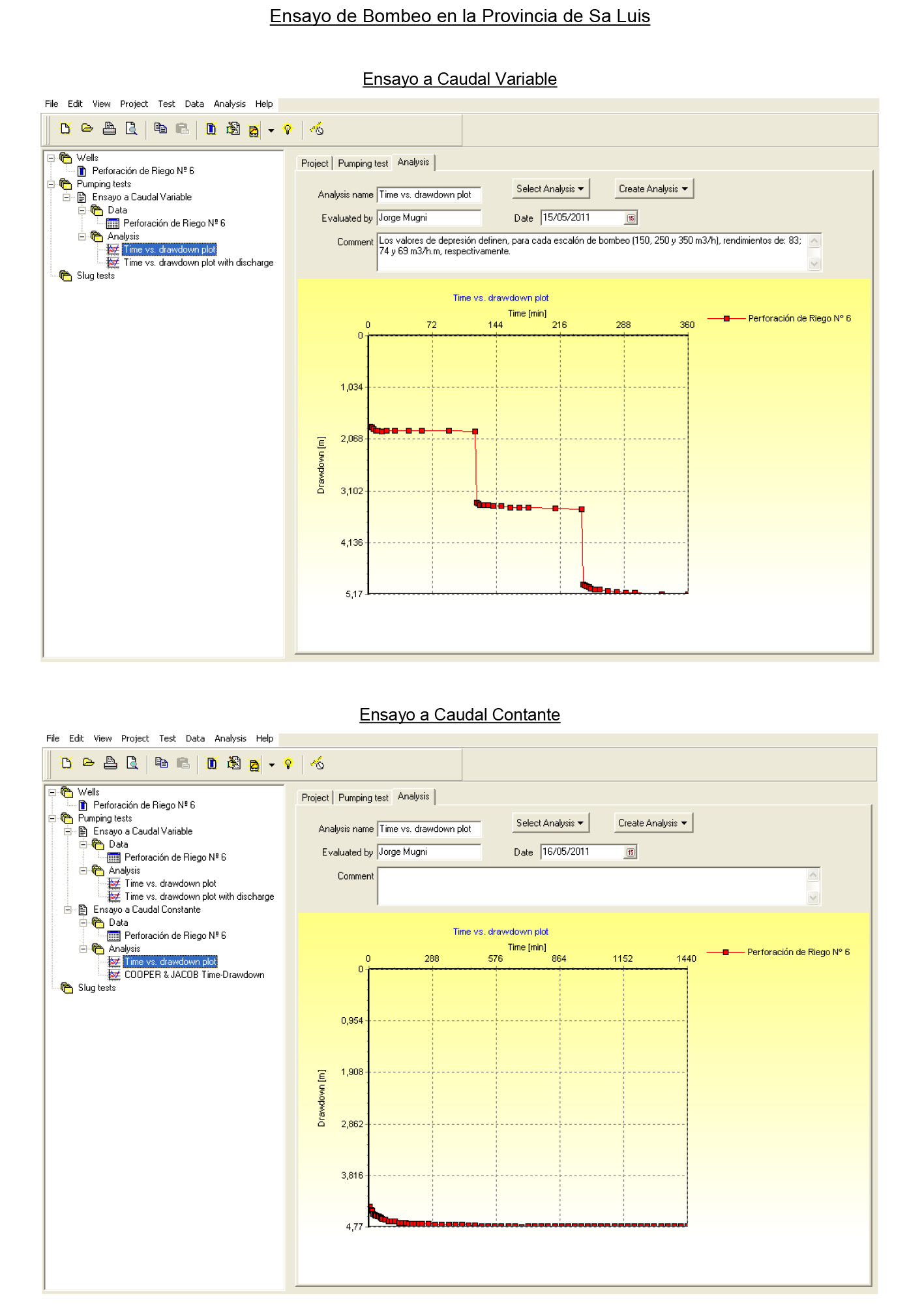Screen dimensions: 924x1304
Task: Click New project icon in bottom window toolbar
Action: tap(66, 763)
